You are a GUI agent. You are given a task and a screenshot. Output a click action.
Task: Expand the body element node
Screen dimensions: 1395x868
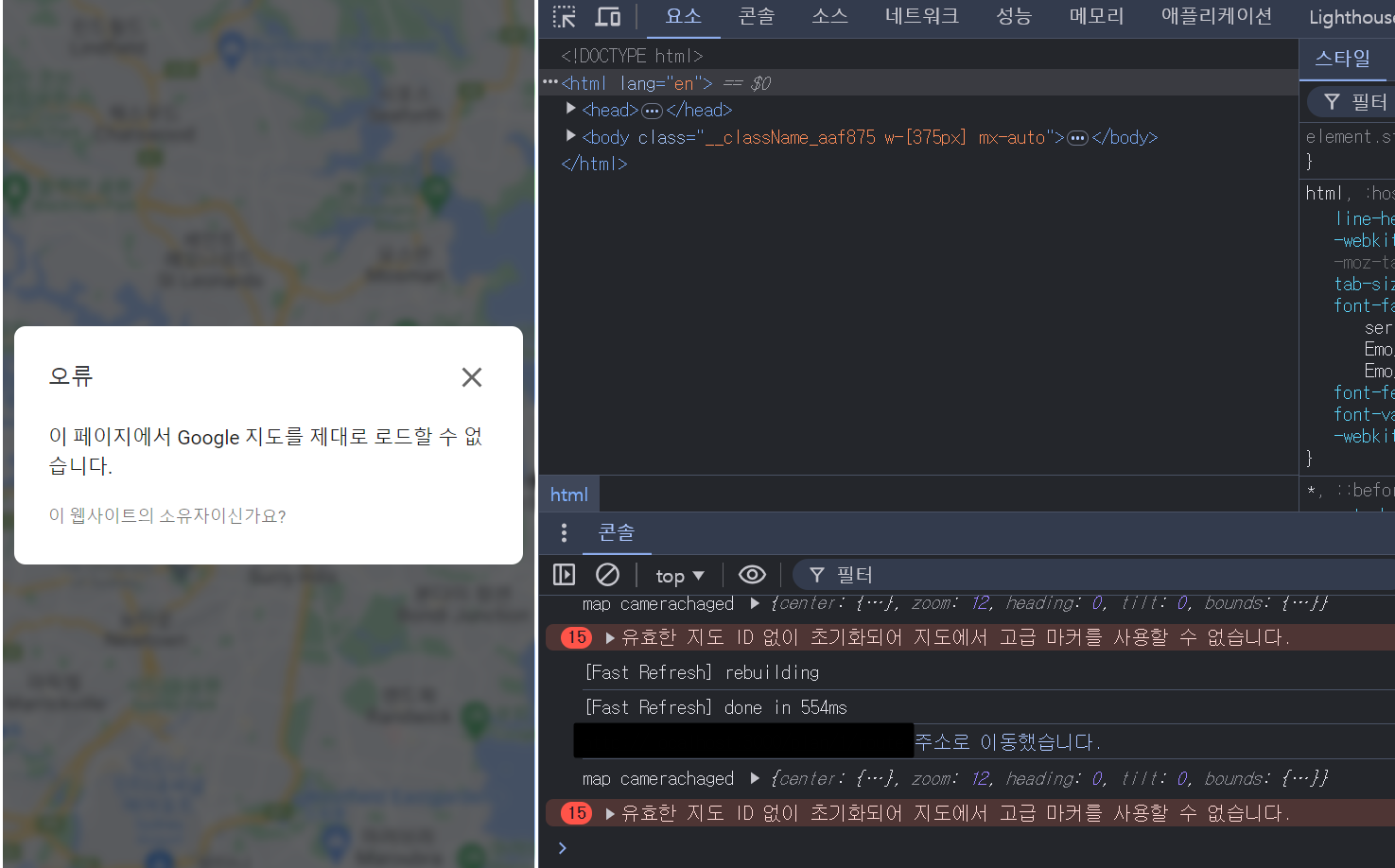[570, 136]
